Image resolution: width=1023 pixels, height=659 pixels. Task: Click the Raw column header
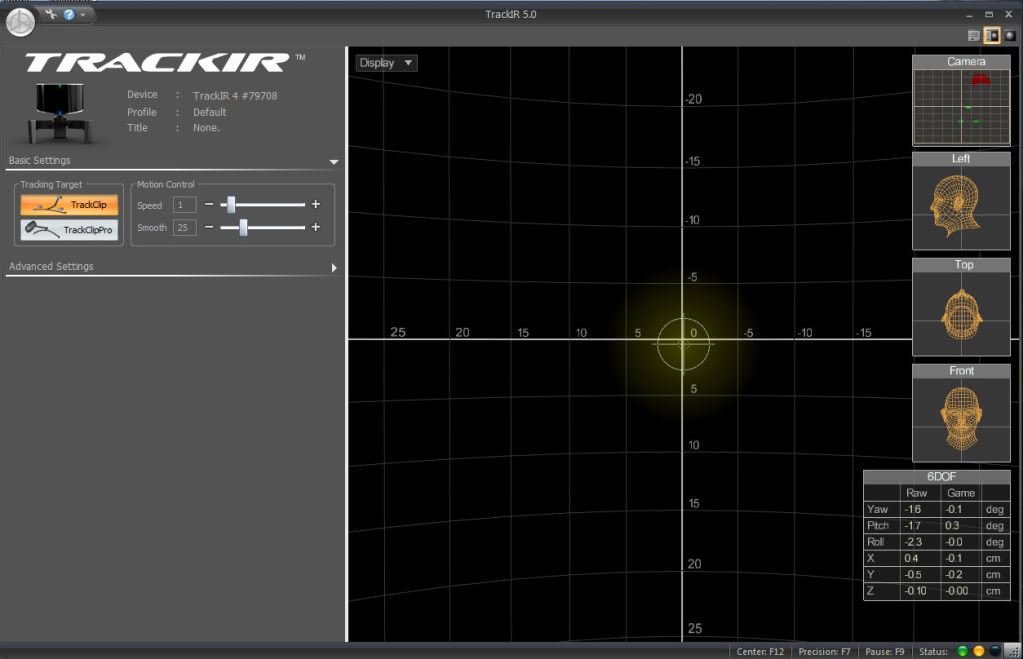[916, 493]
